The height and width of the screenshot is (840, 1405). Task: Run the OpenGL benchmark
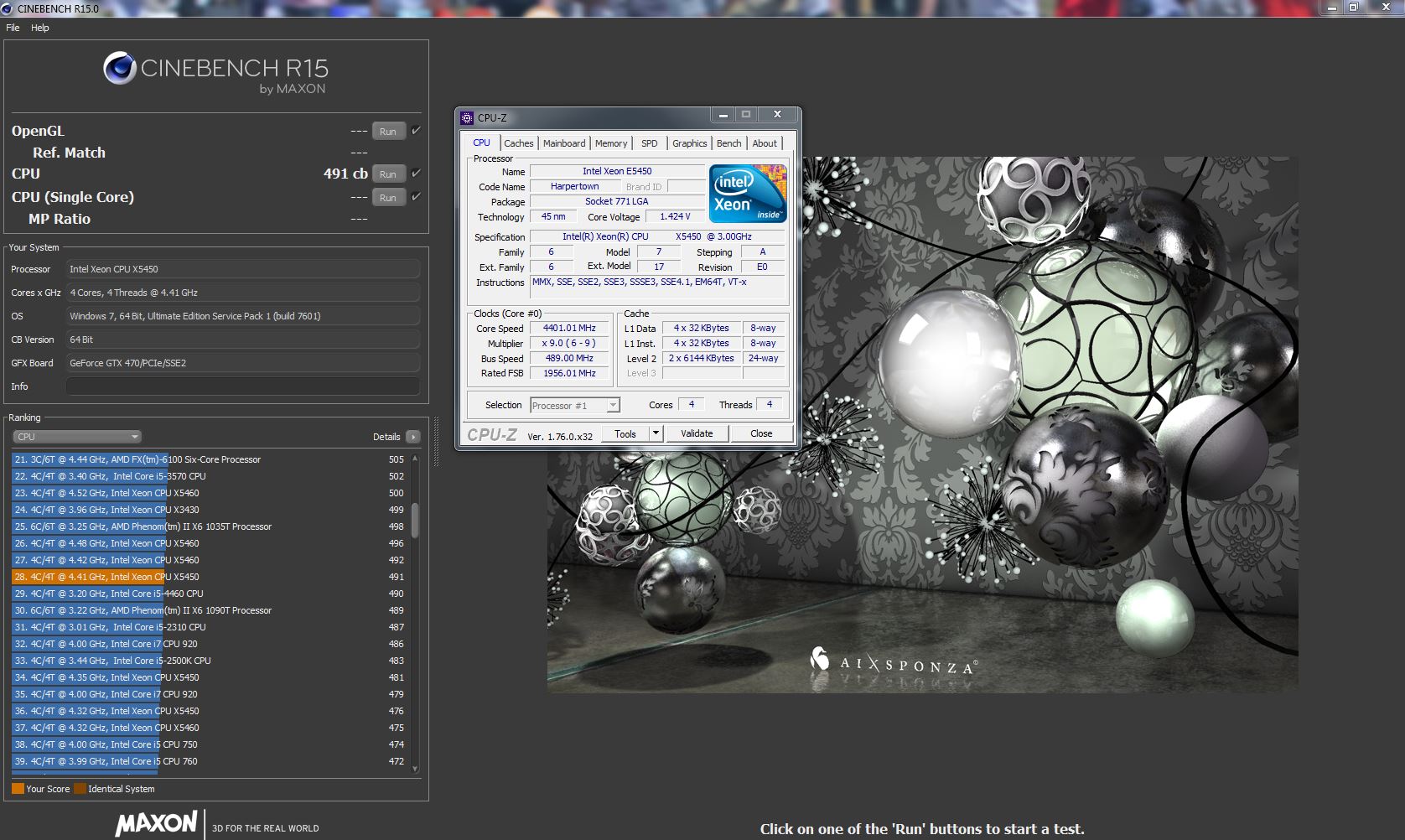pyautogui.click(x=388, y=132)
